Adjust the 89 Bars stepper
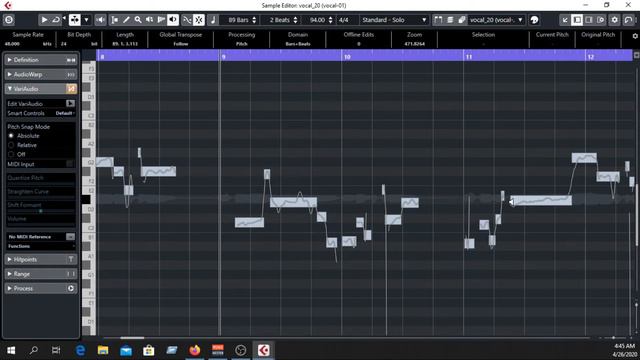 (x=254, y=20)
